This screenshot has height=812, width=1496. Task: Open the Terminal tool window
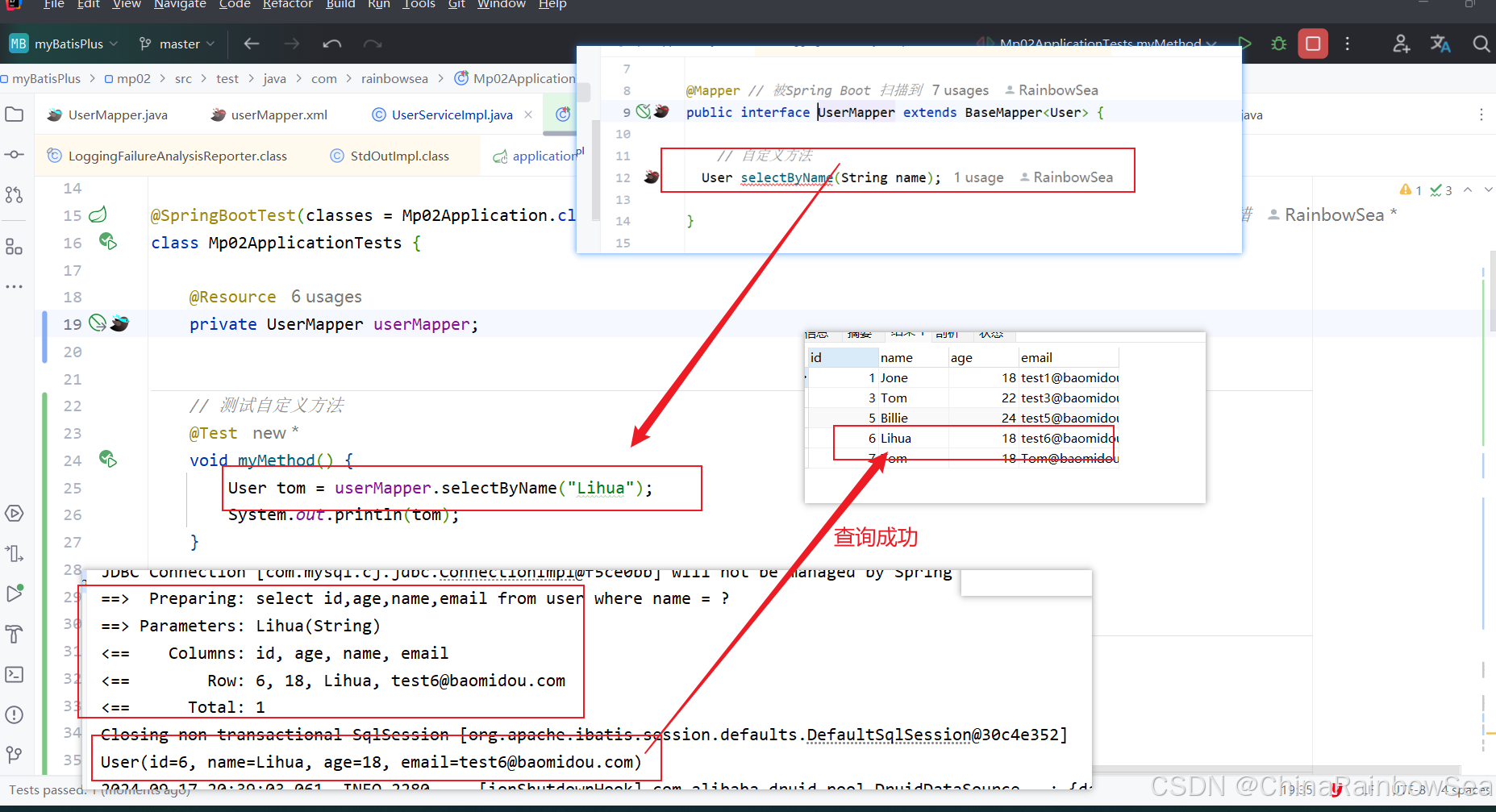pyautogui.click(x=15, y=674)
